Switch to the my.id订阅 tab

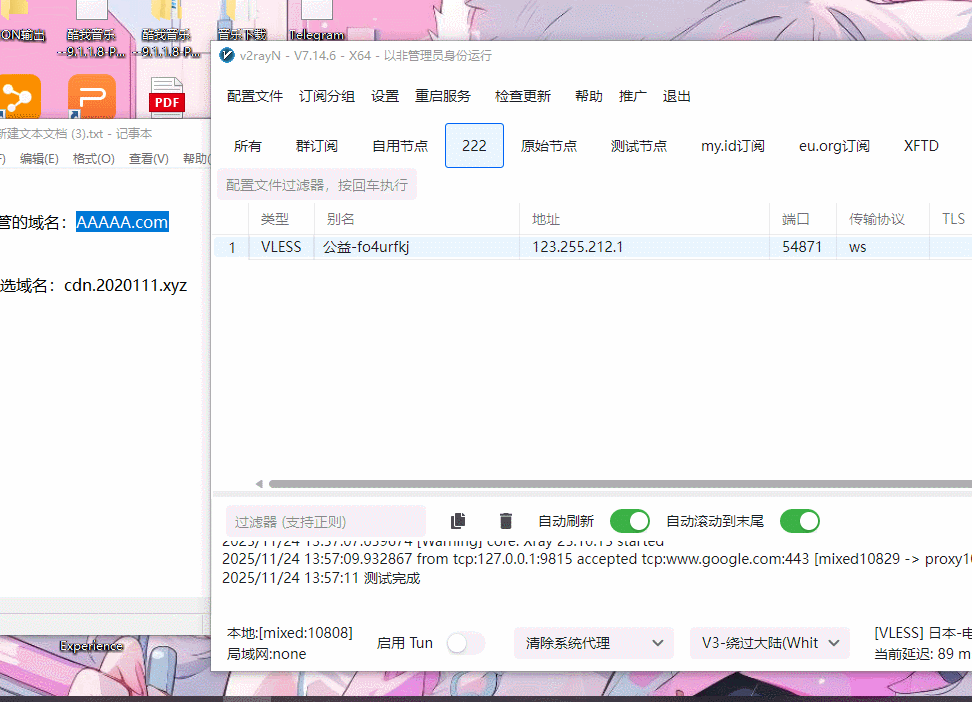pos(733,146)
